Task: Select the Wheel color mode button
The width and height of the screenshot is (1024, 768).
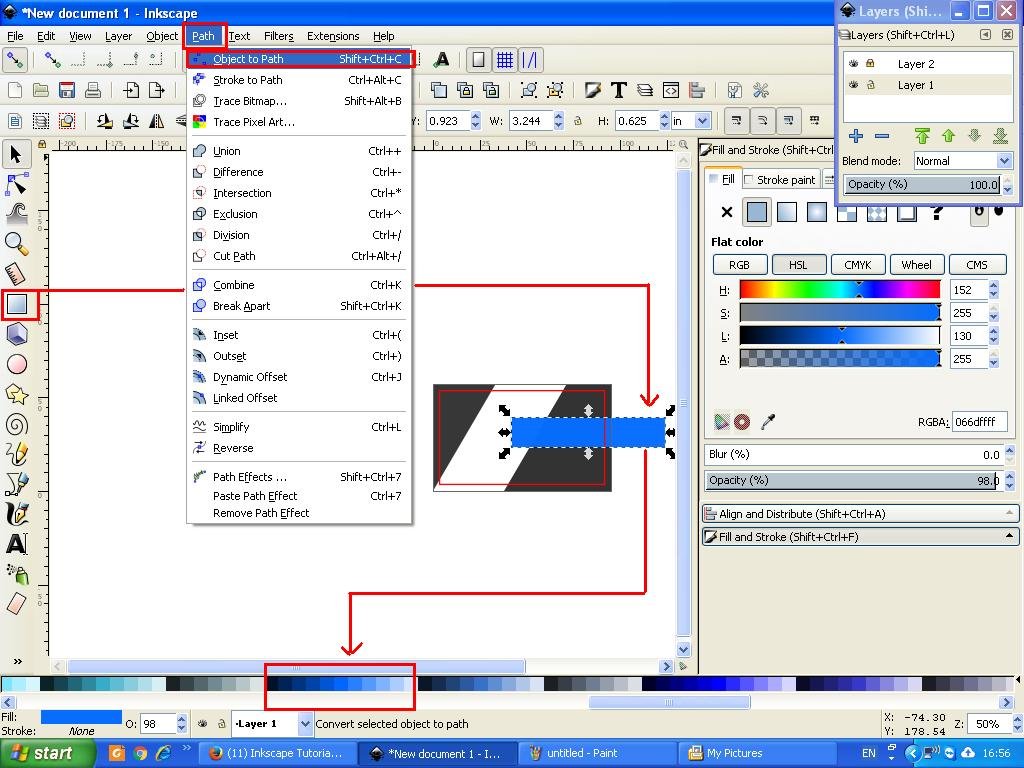Action: click(917, 264)
